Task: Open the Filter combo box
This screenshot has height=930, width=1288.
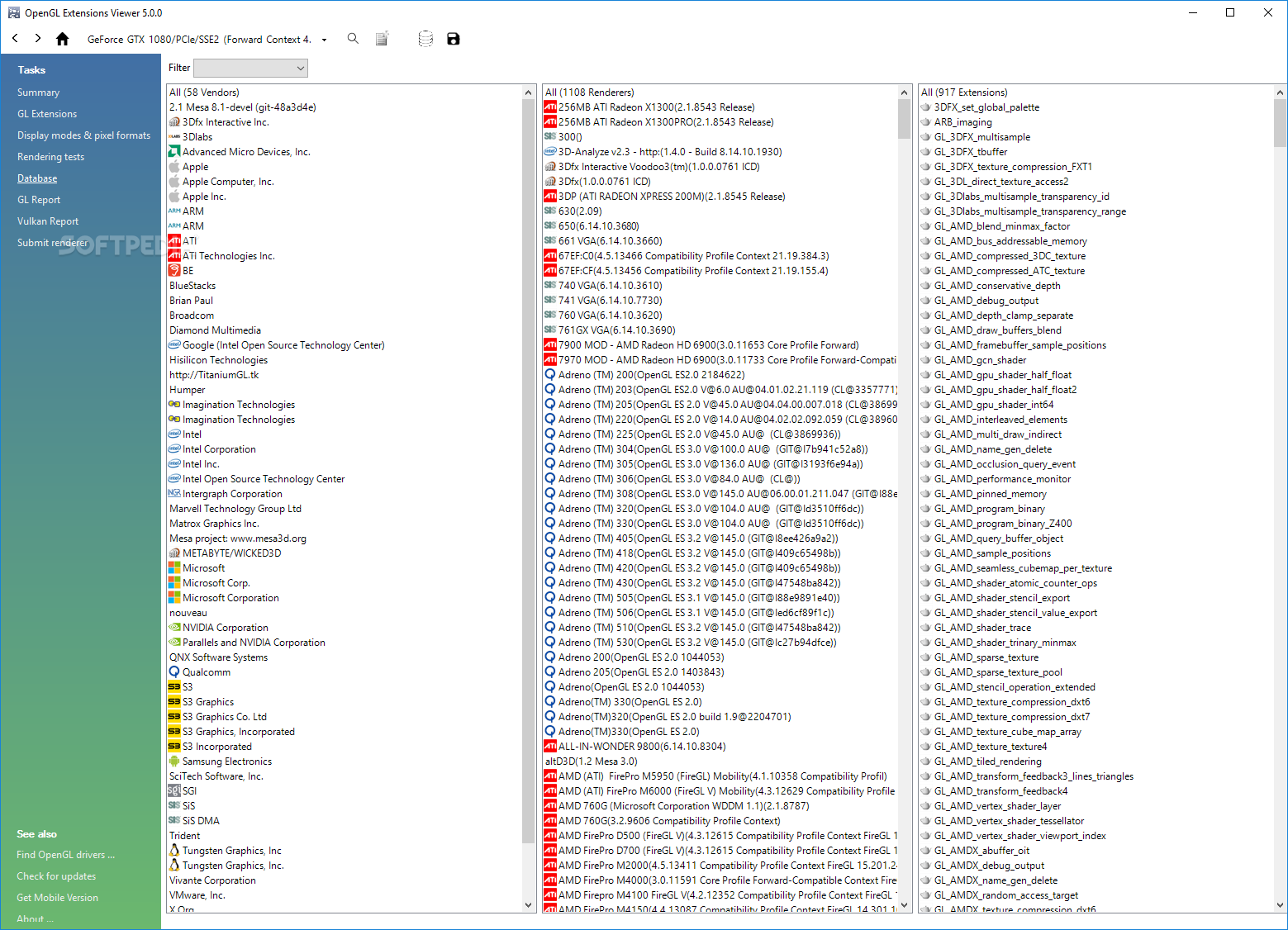Action: (250, 68)
